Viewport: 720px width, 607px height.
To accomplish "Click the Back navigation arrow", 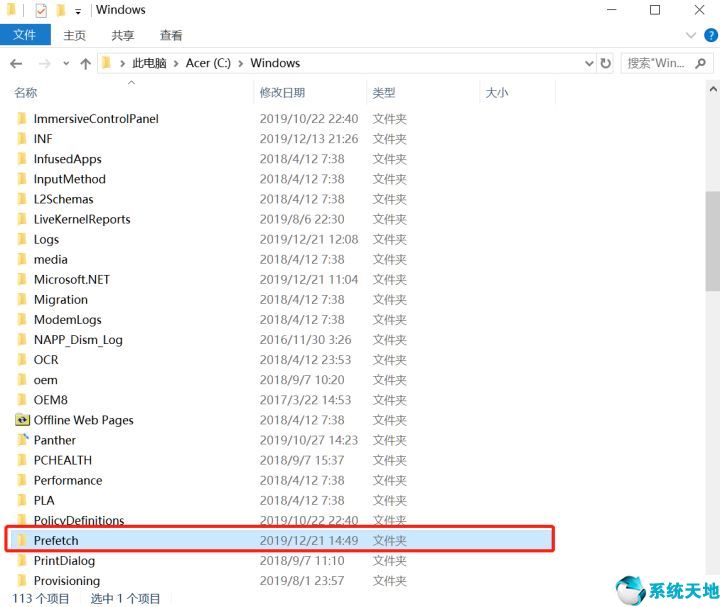I will [16, 63].
